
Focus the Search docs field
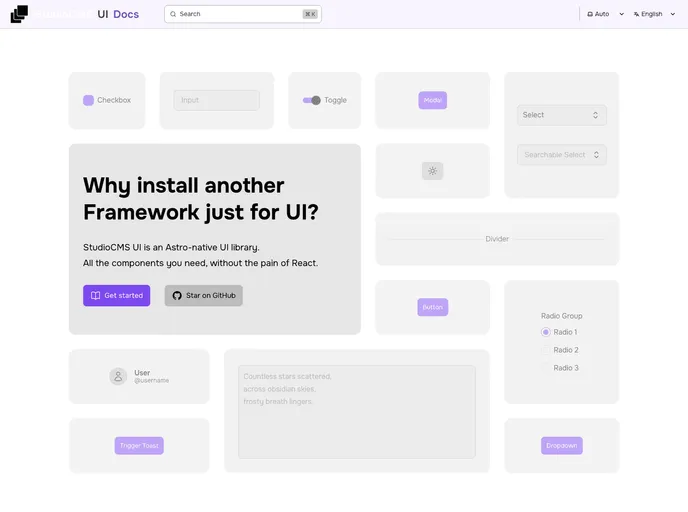243,14
